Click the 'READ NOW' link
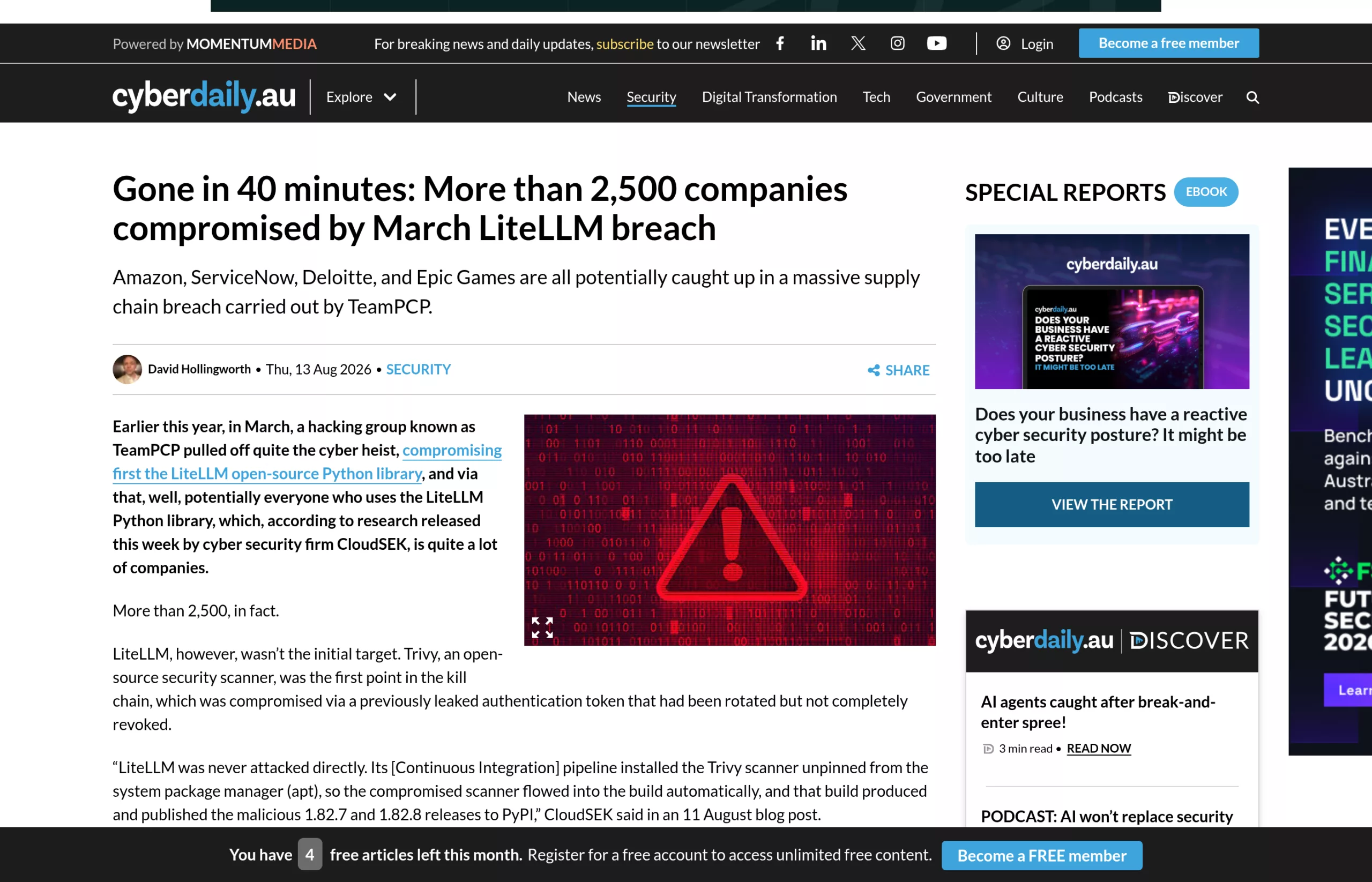The height and width of the screenshot is (882, 1372). tap(1098, 749)
